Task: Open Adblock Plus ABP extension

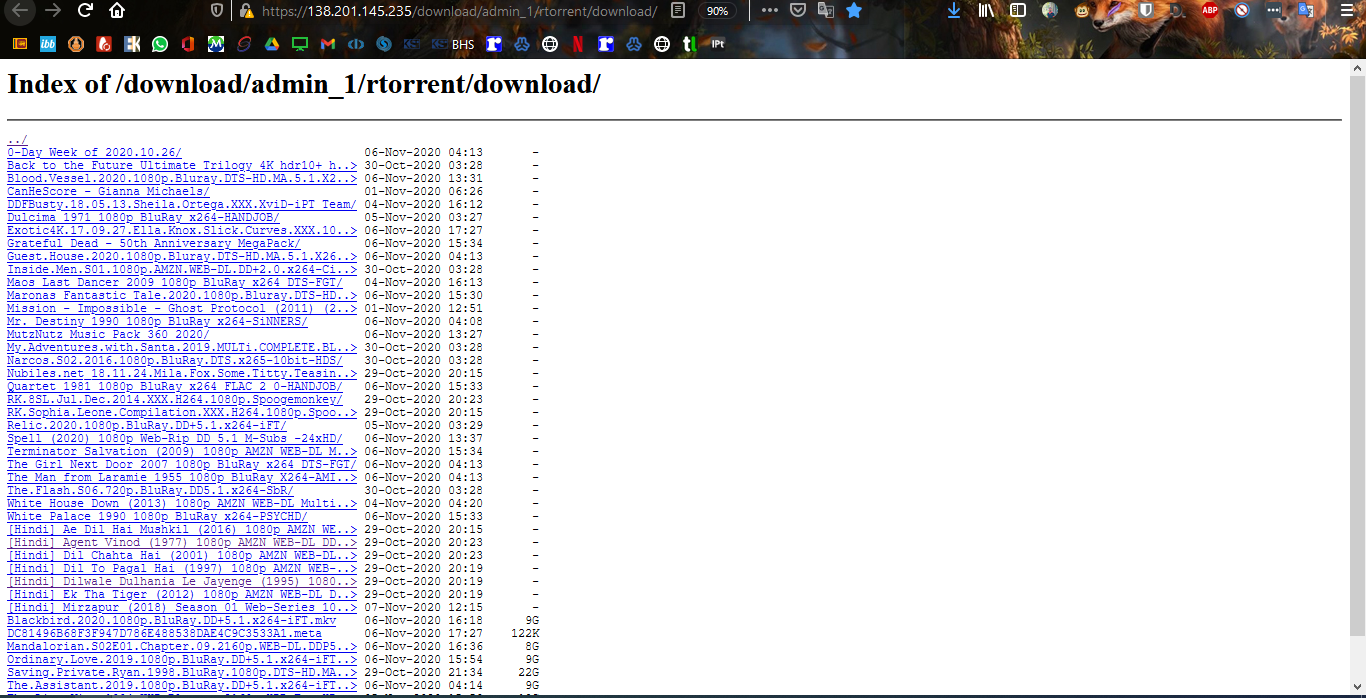Action: [1210, 11]
